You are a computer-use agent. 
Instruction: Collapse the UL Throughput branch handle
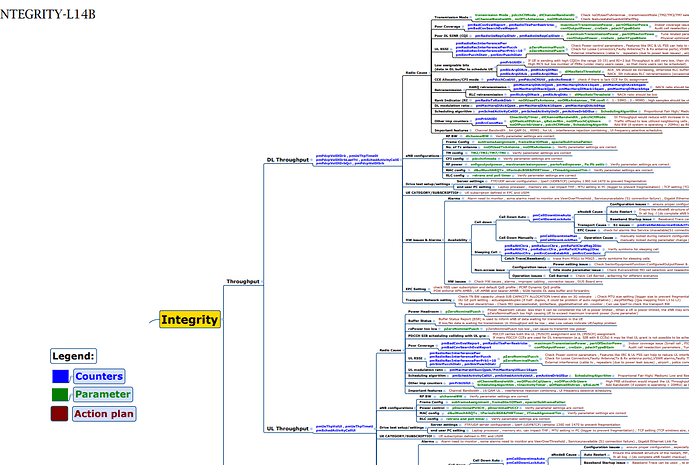coord(312,429)
